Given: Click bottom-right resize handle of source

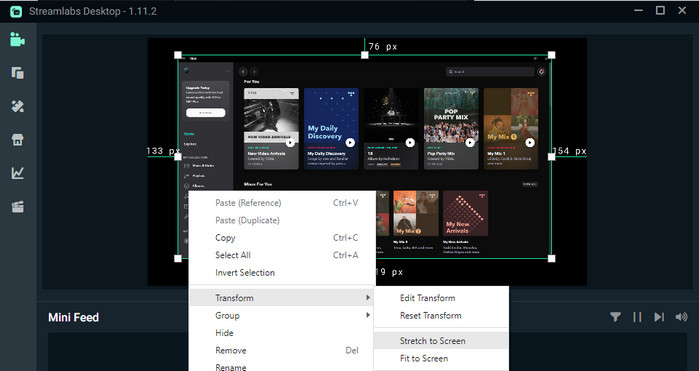Looking at the screenshot, I should [x=551, y=258].
